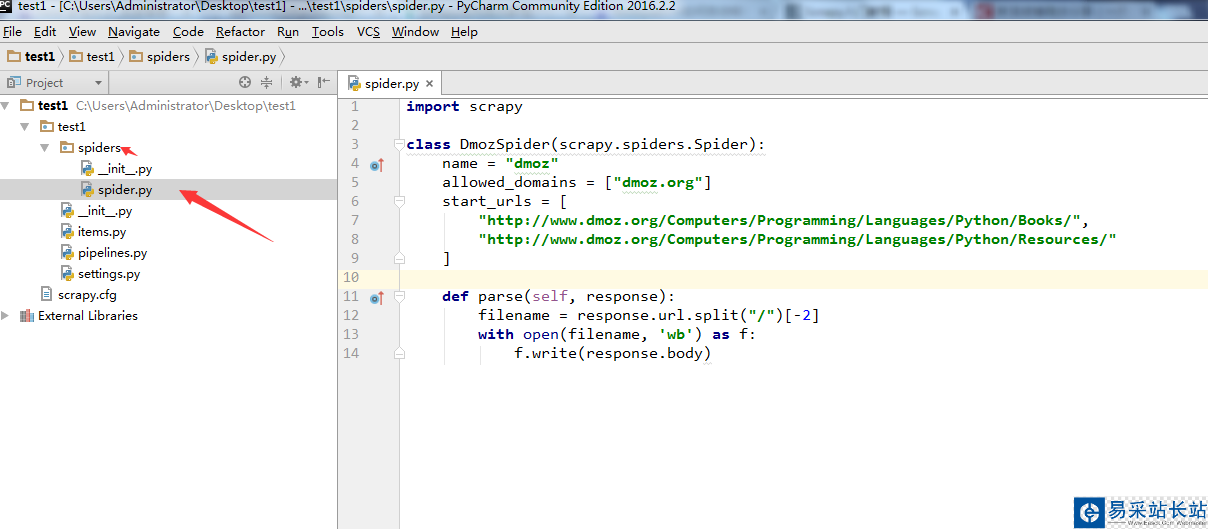
Task: Fold the DmozSpider class at line 3
Action: (399, 144)
